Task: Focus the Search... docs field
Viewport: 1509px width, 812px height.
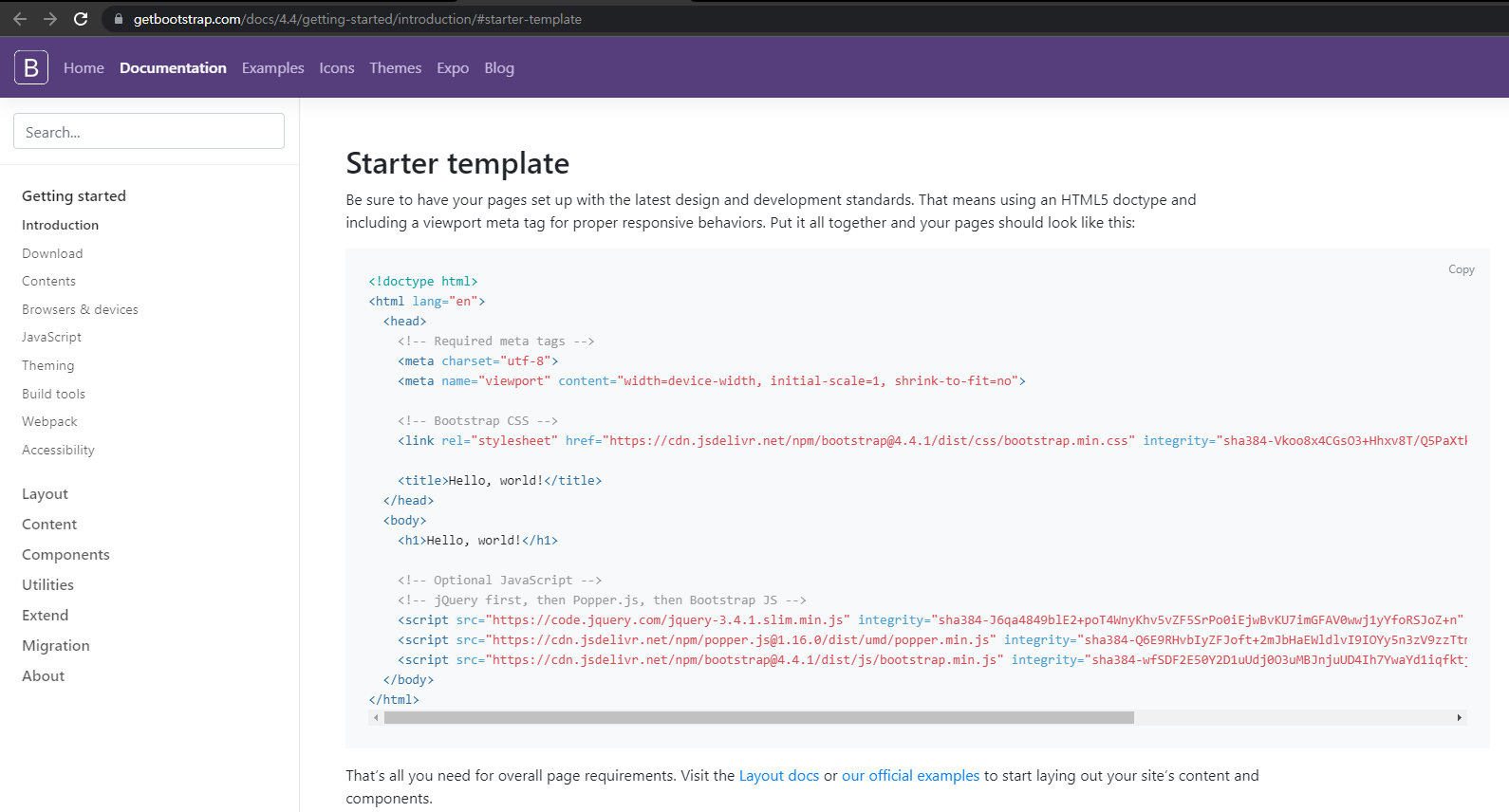Action: [149, 131]
